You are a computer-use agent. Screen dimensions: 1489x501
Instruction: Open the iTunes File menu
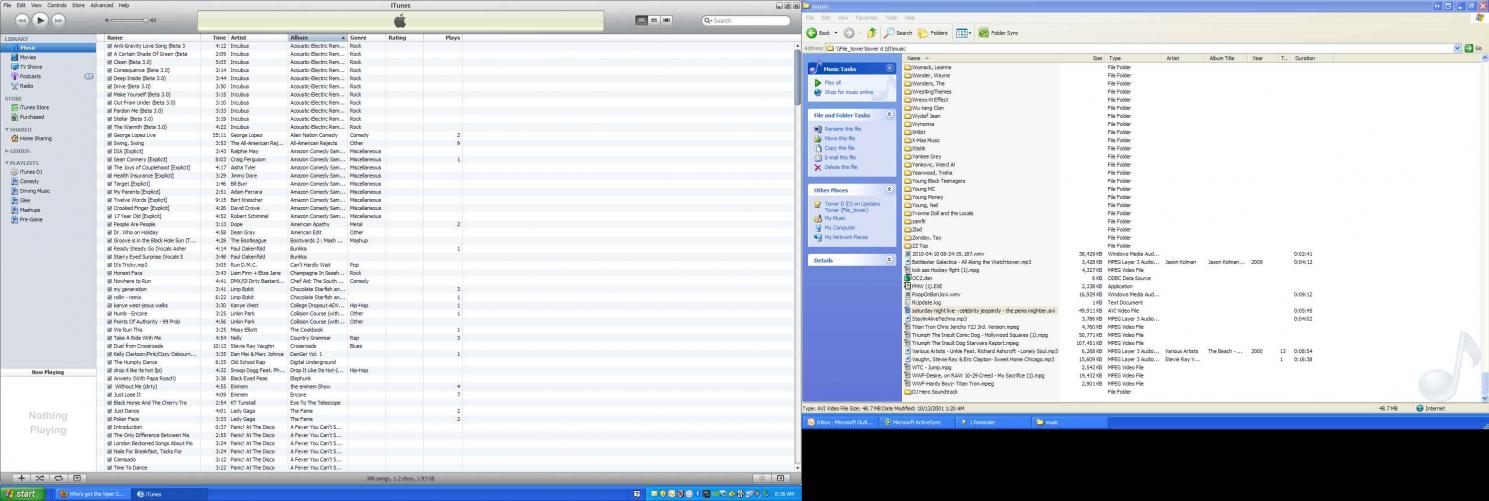click(x=7, y=5)
